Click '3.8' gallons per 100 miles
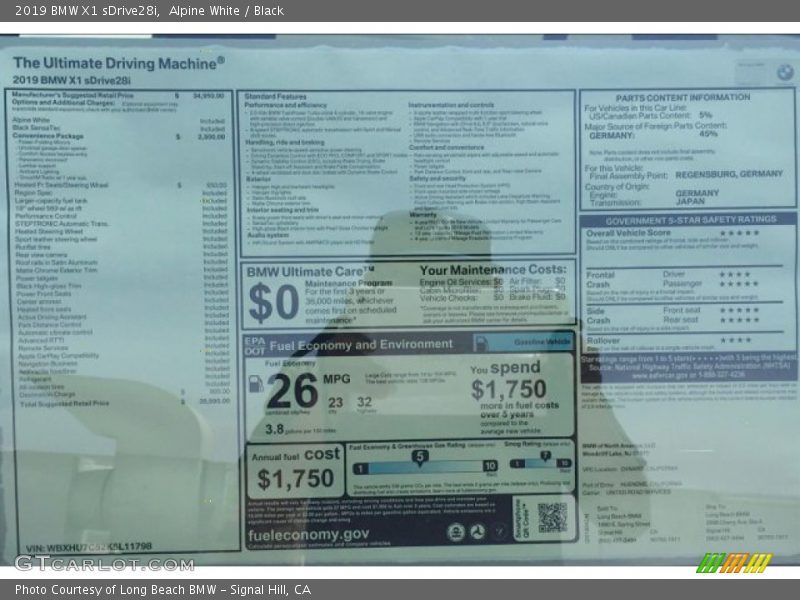 (x=274, y=430)
